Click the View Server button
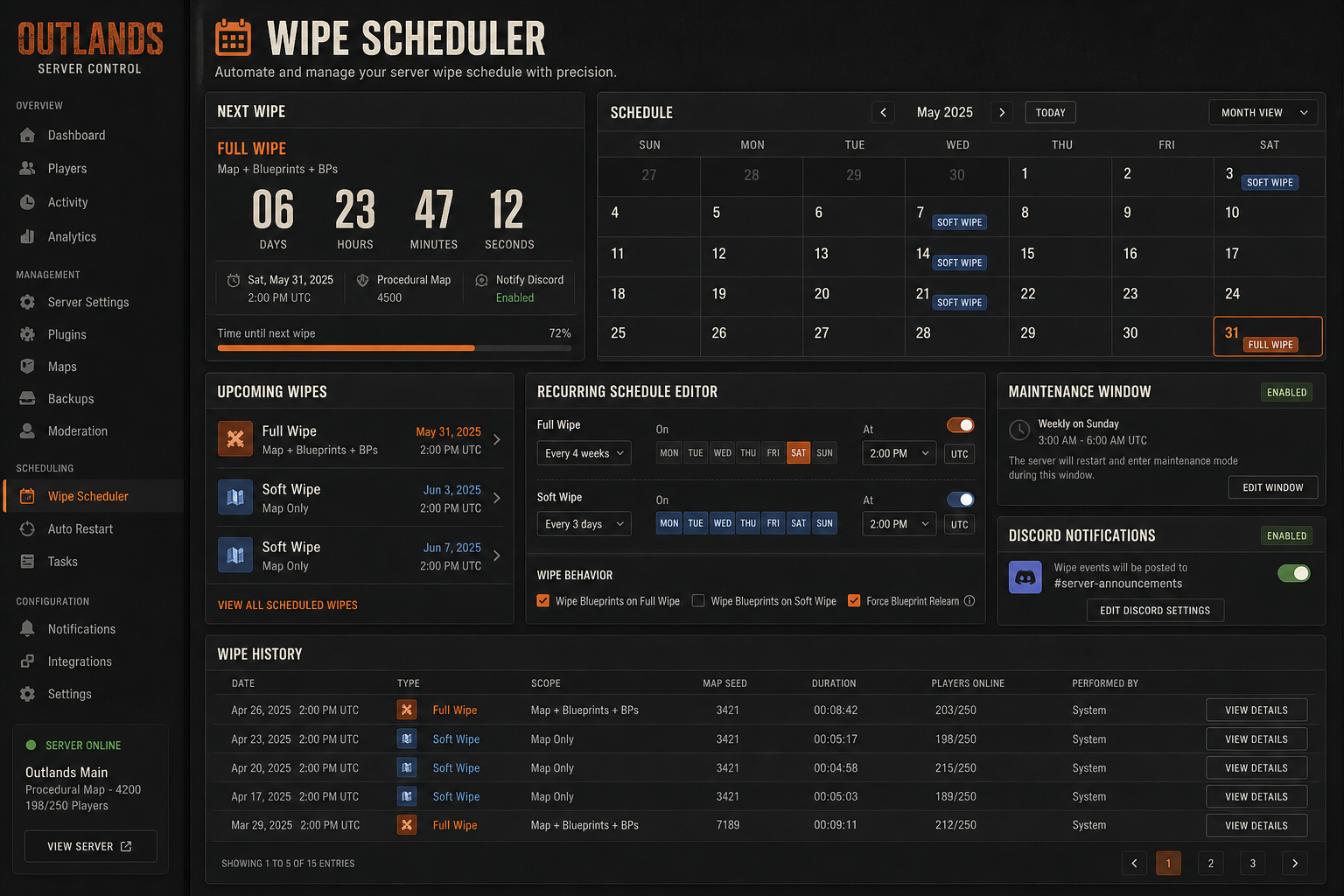Screen dimensions: 1344x896 point(90,846)
